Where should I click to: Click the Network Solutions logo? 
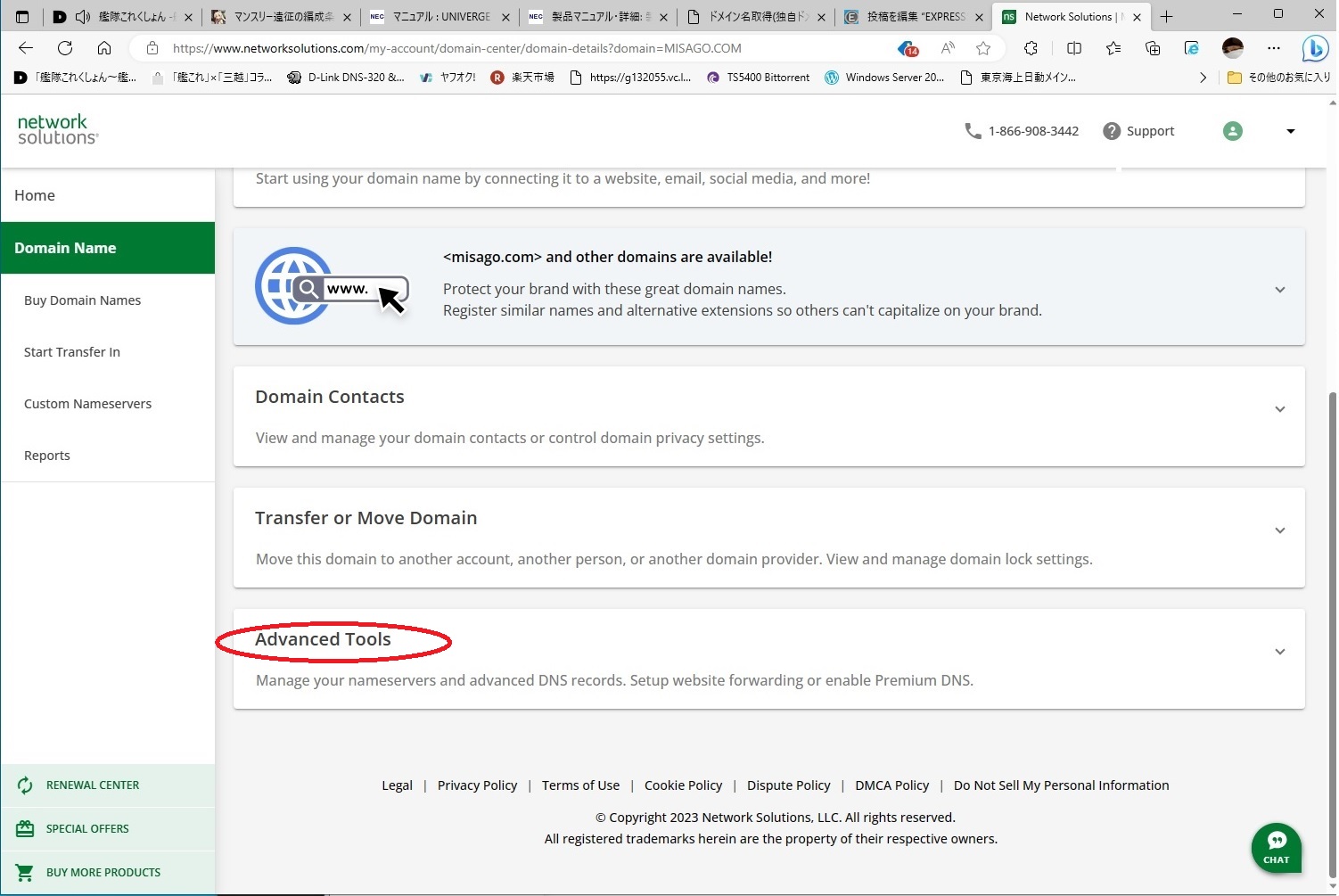[58, 129]
